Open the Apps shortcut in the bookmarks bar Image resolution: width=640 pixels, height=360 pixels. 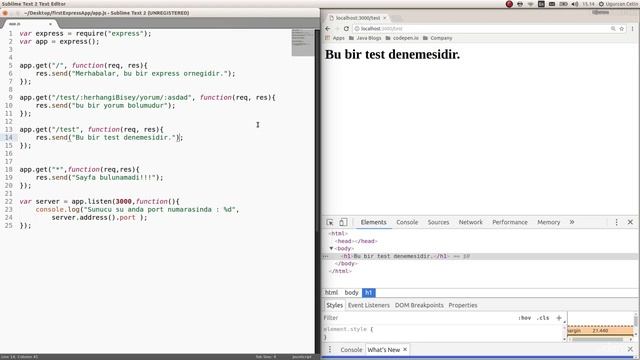tap(335, 38)
